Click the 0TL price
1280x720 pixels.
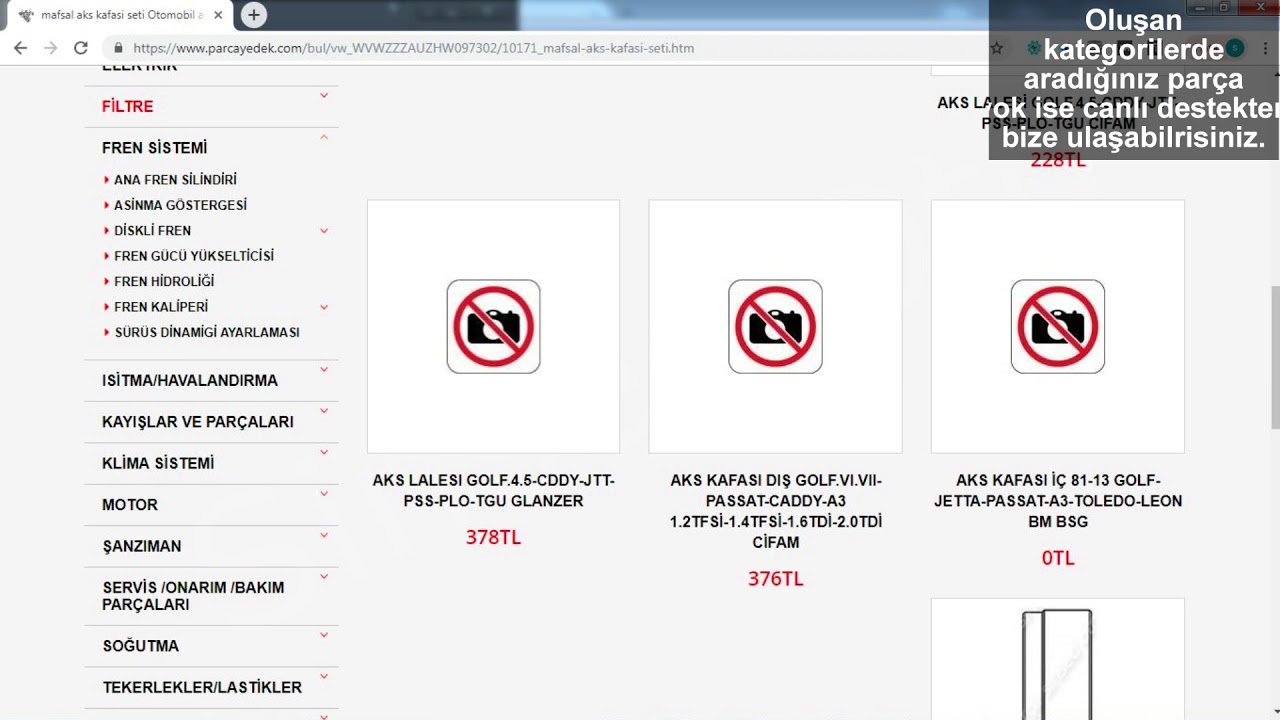click(x=1058, y=558)
